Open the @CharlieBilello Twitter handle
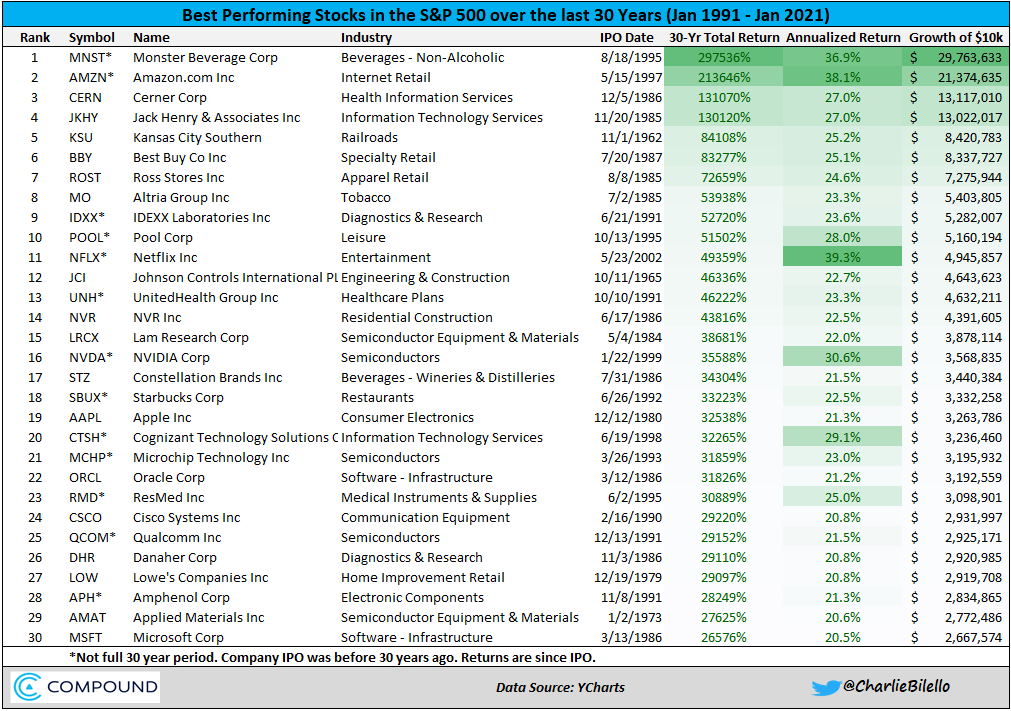The image size is (1011, 711). click(x=896, y=687)
